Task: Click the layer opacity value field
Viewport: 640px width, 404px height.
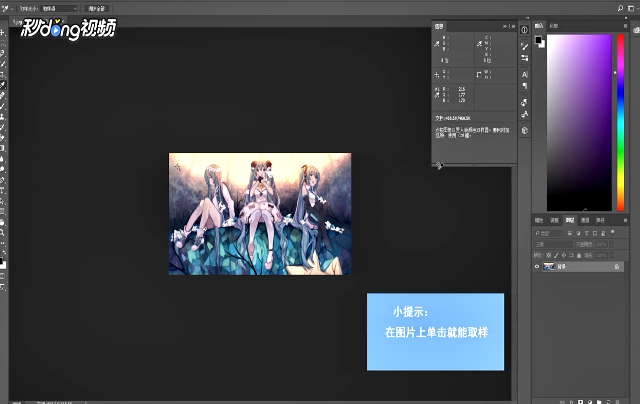Action: click(x=601, y=244)
